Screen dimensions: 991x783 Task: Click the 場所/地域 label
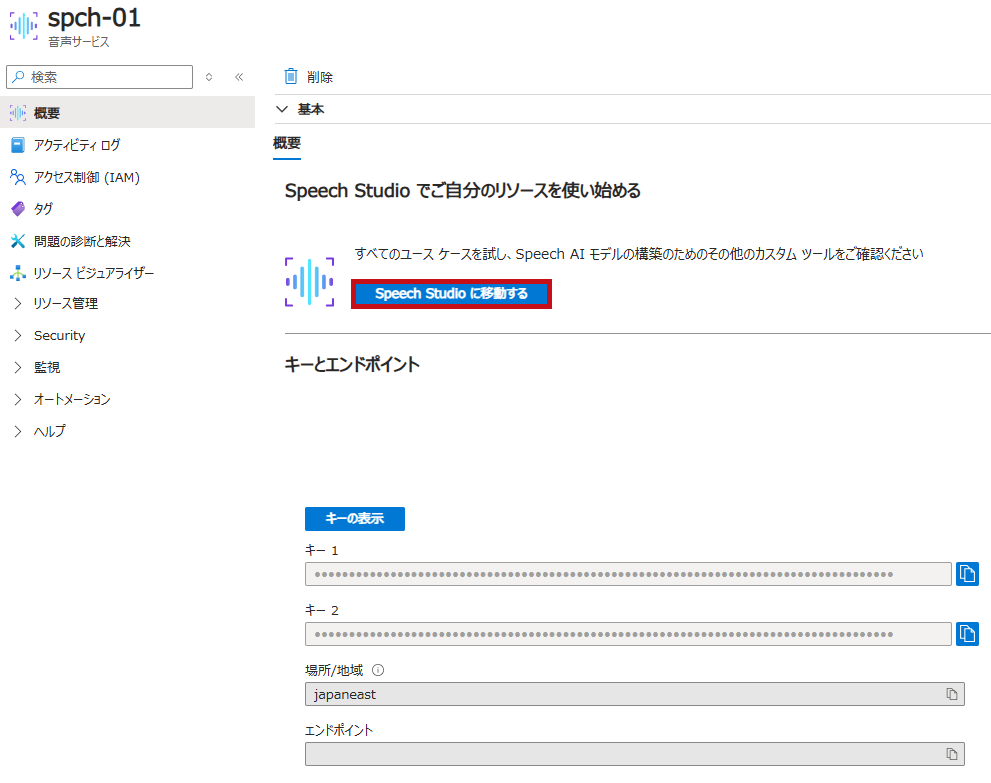pos(334,670)
